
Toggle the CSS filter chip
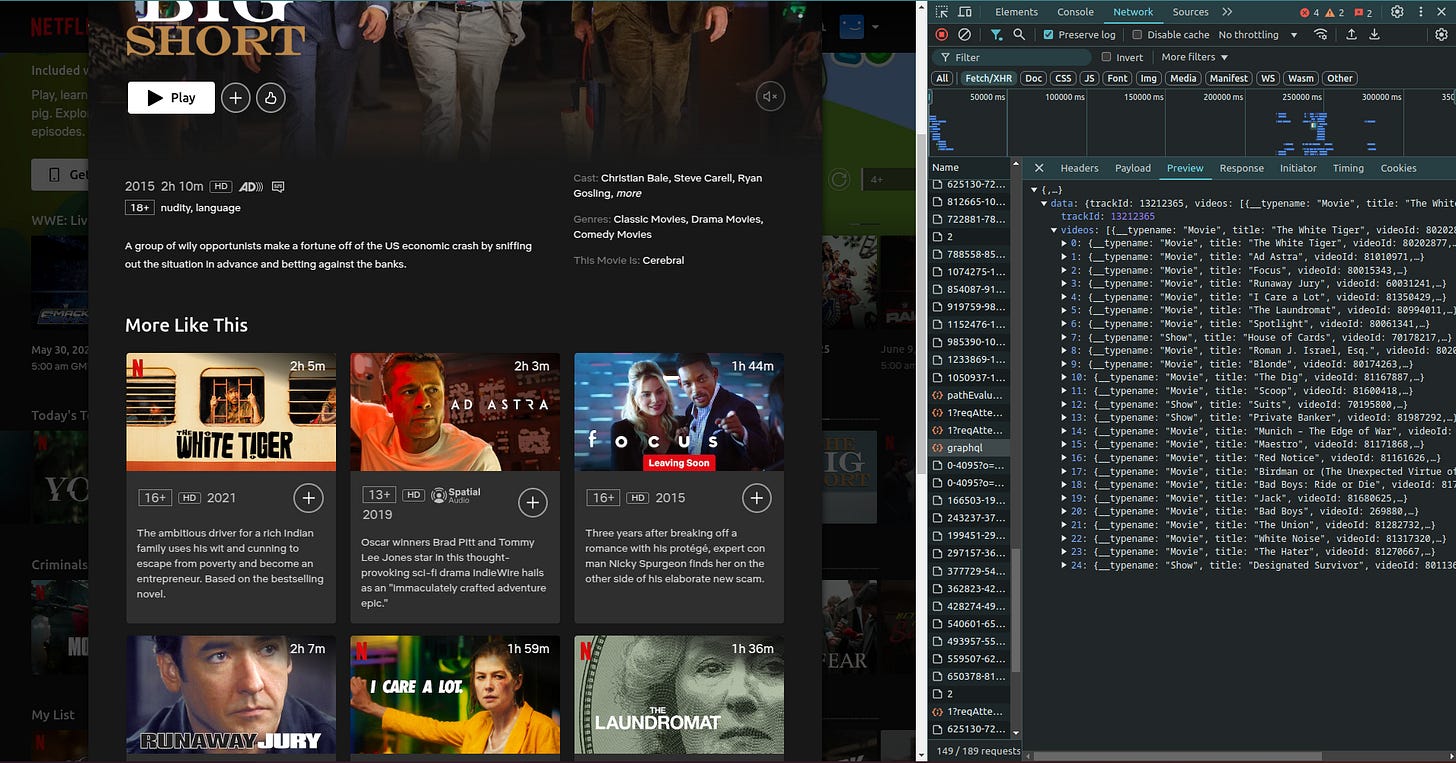pos(1063,78)
